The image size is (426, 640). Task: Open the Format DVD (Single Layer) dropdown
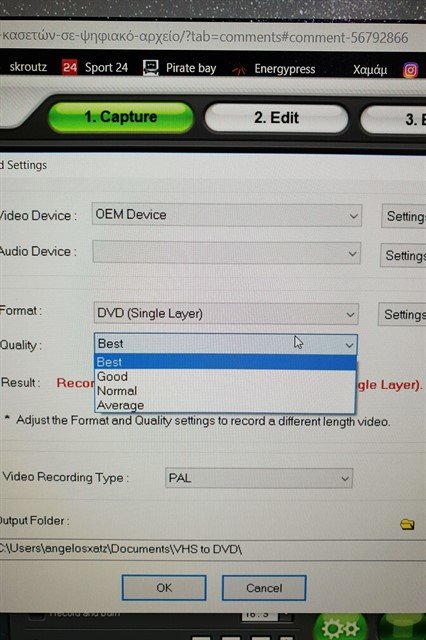[226, 313]
